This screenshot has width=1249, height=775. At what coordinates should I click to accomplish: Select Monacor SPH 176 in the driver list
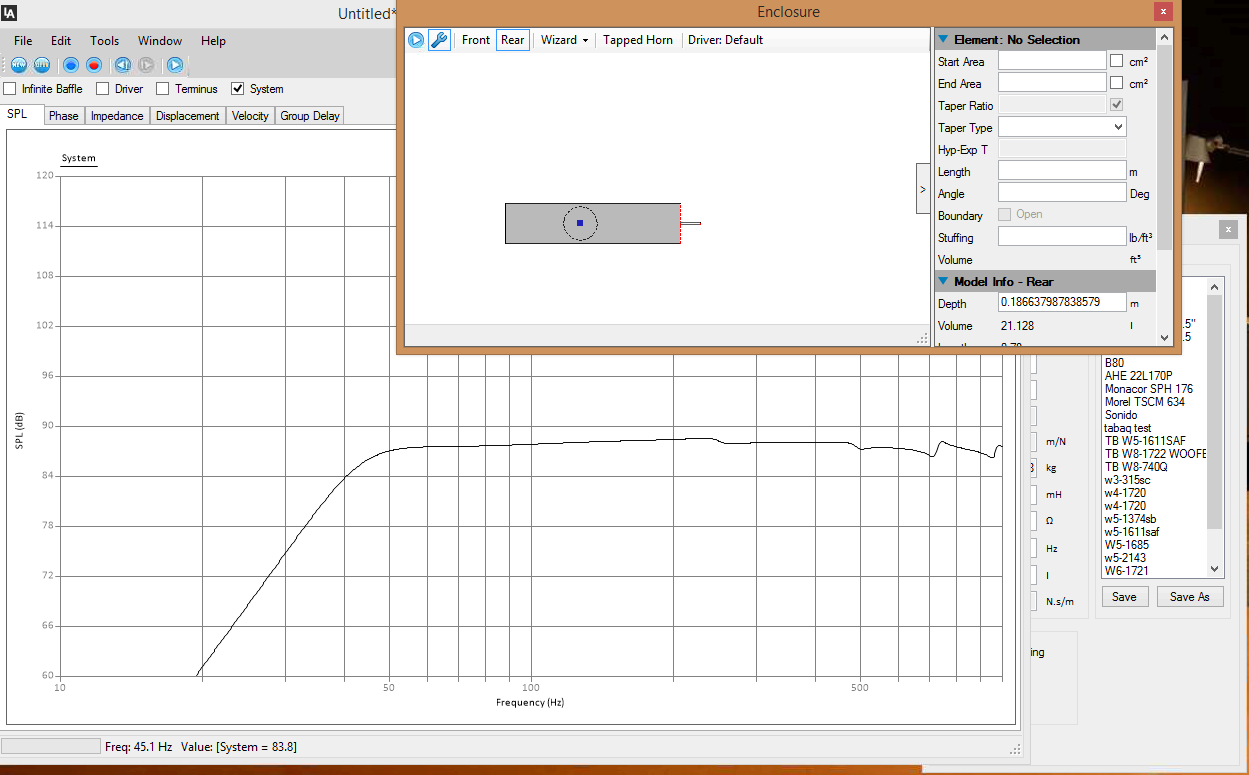[x=1148, y=389]
